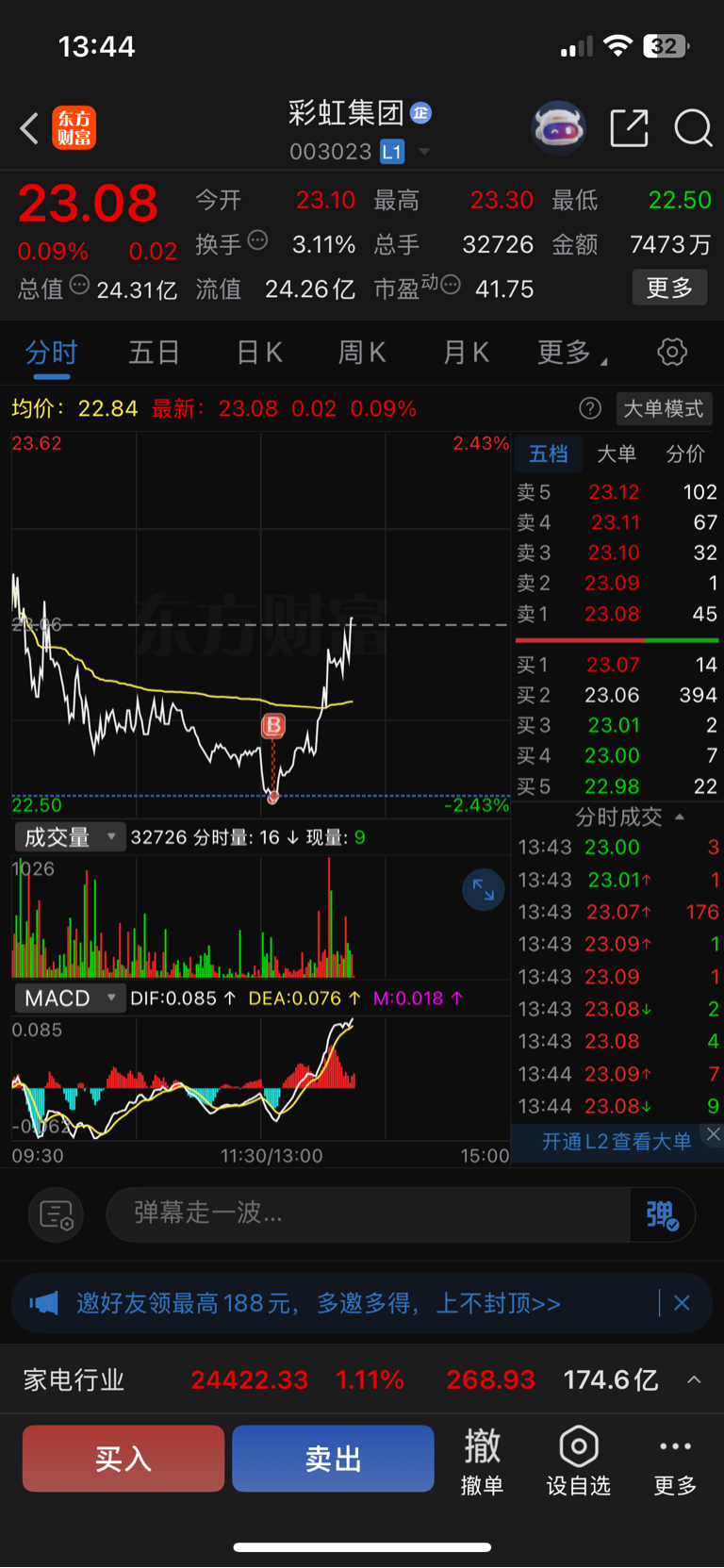Viewport: 724px width, 1568px height.
Task: Open the search magnifier icon
Action: pyautogui.click(x=693, y=128)
